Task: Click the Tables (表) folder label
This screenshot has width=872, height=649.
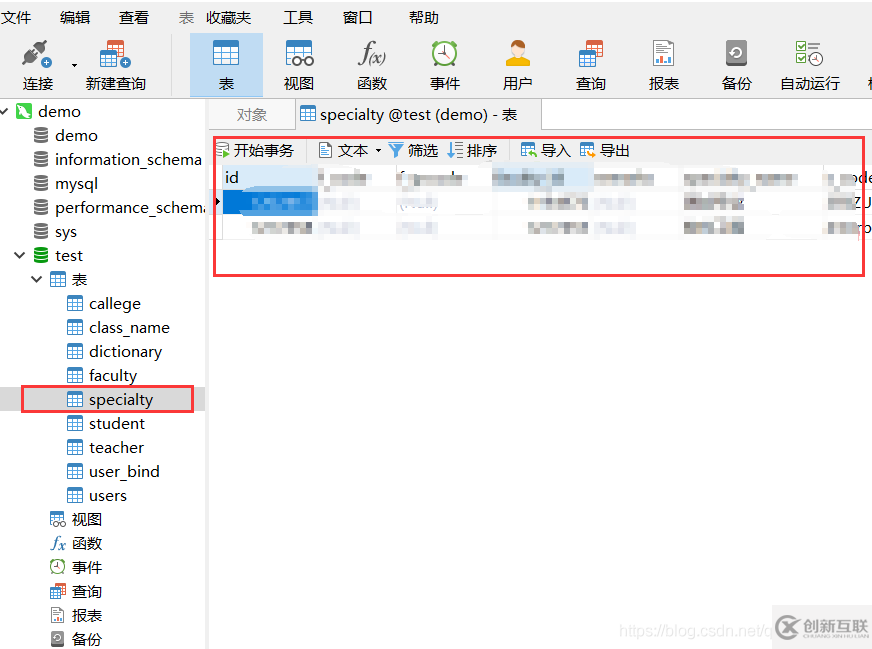Action: [x=79, y=279]
